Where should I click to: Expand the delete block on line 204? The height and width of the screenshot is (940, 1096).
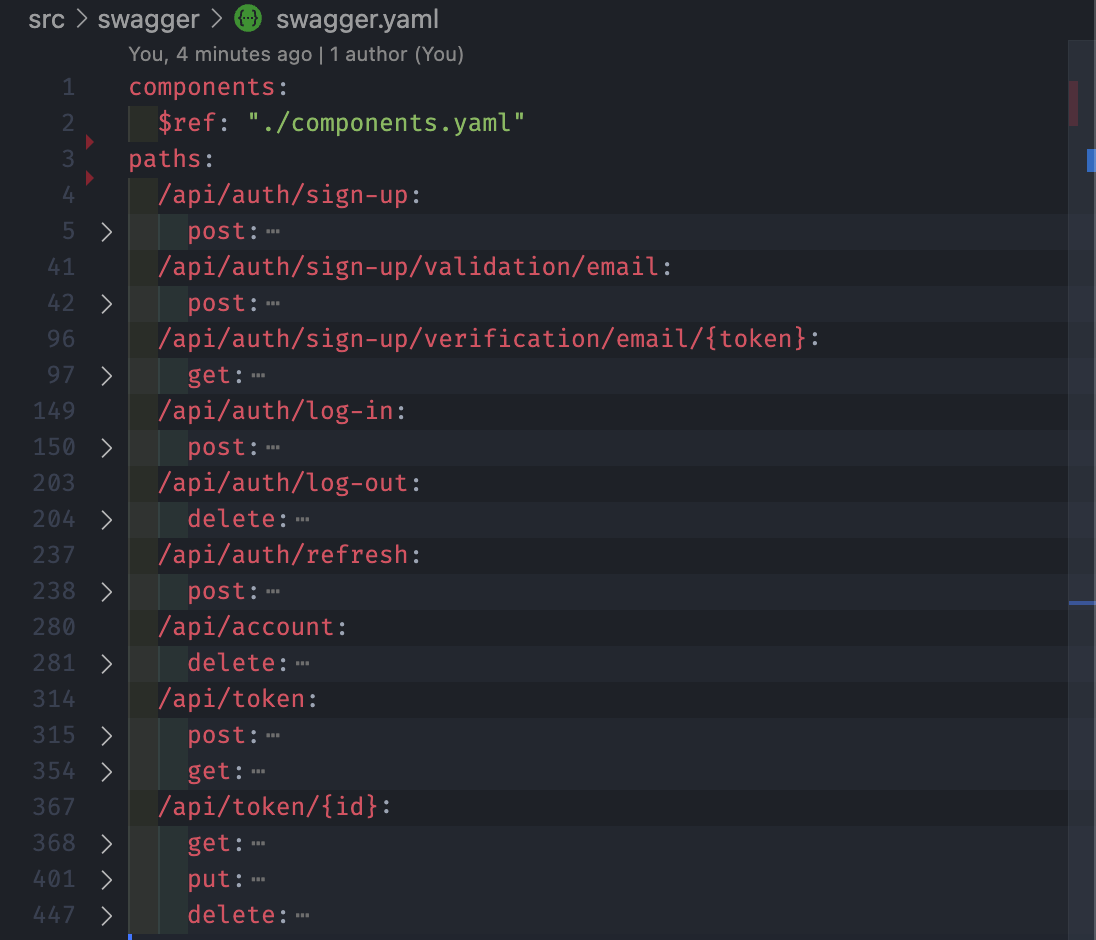[106, 520]
